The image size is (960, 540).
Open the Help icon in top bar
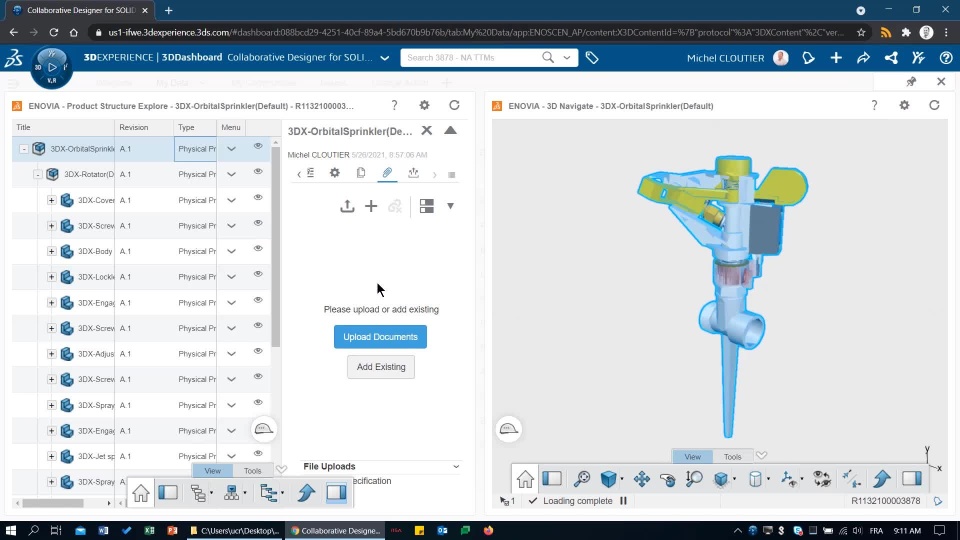[946, 58]
